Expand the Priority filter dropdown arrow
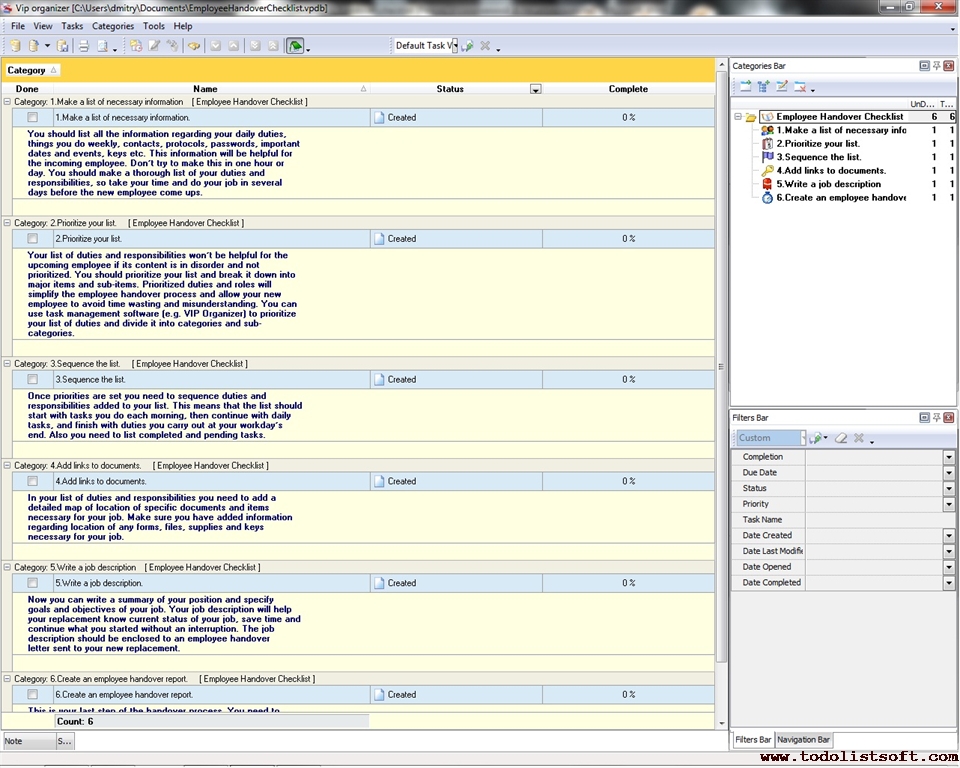Image resolution: width=960 pixels, height=768 pixels. coord(948,505)
